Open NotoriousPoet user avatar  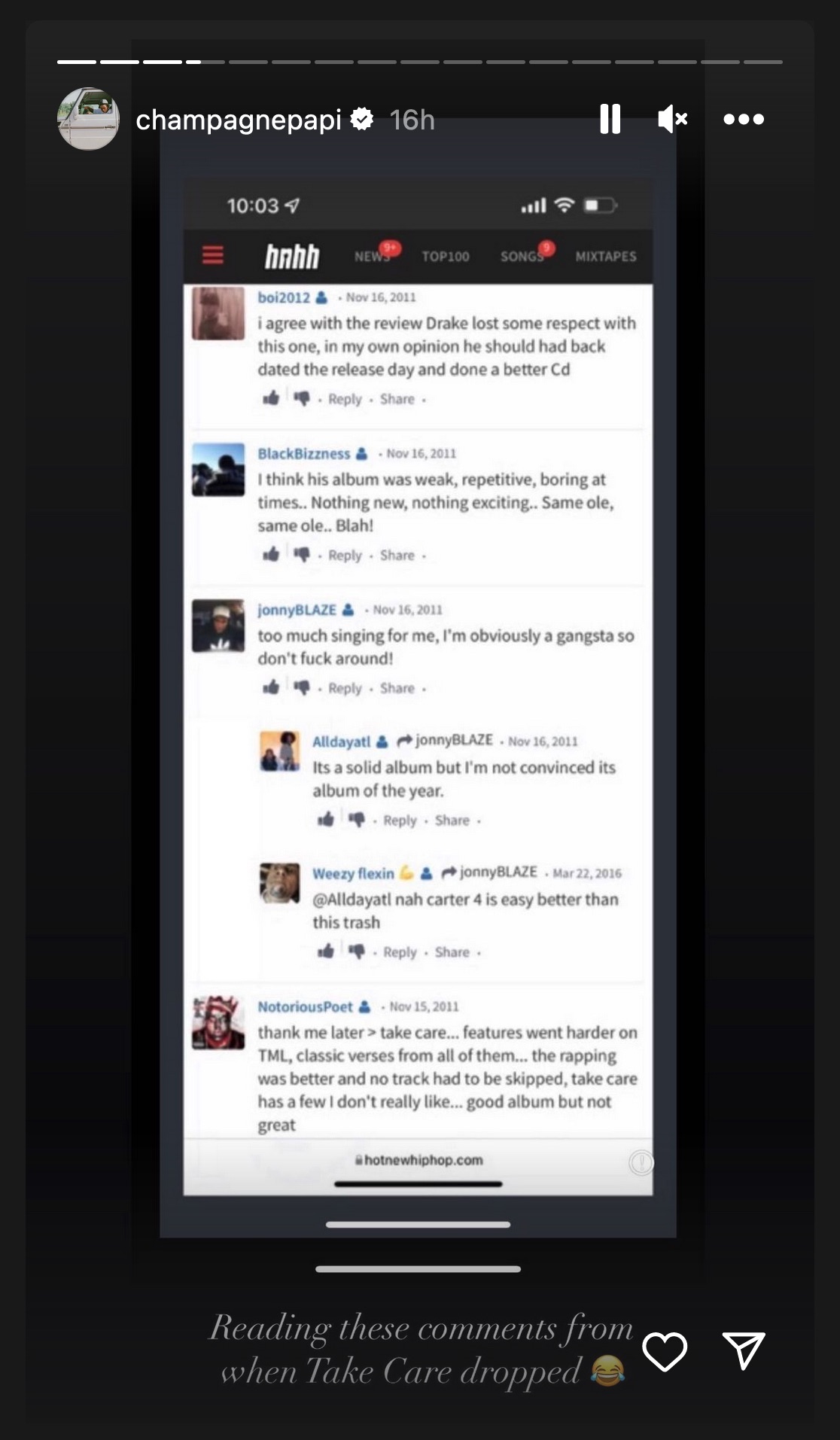tap(218, 1023)
